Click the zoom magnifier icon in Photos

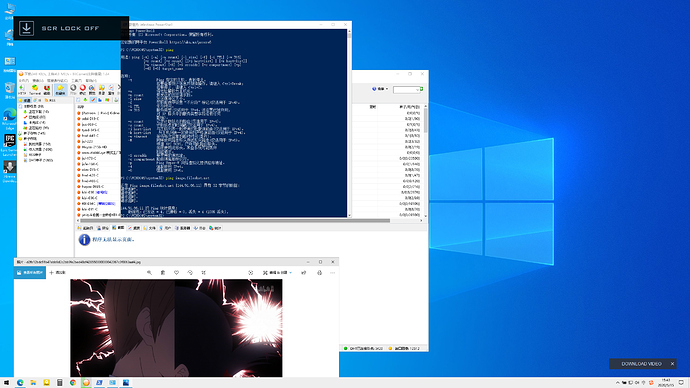[x=149, y=273]
